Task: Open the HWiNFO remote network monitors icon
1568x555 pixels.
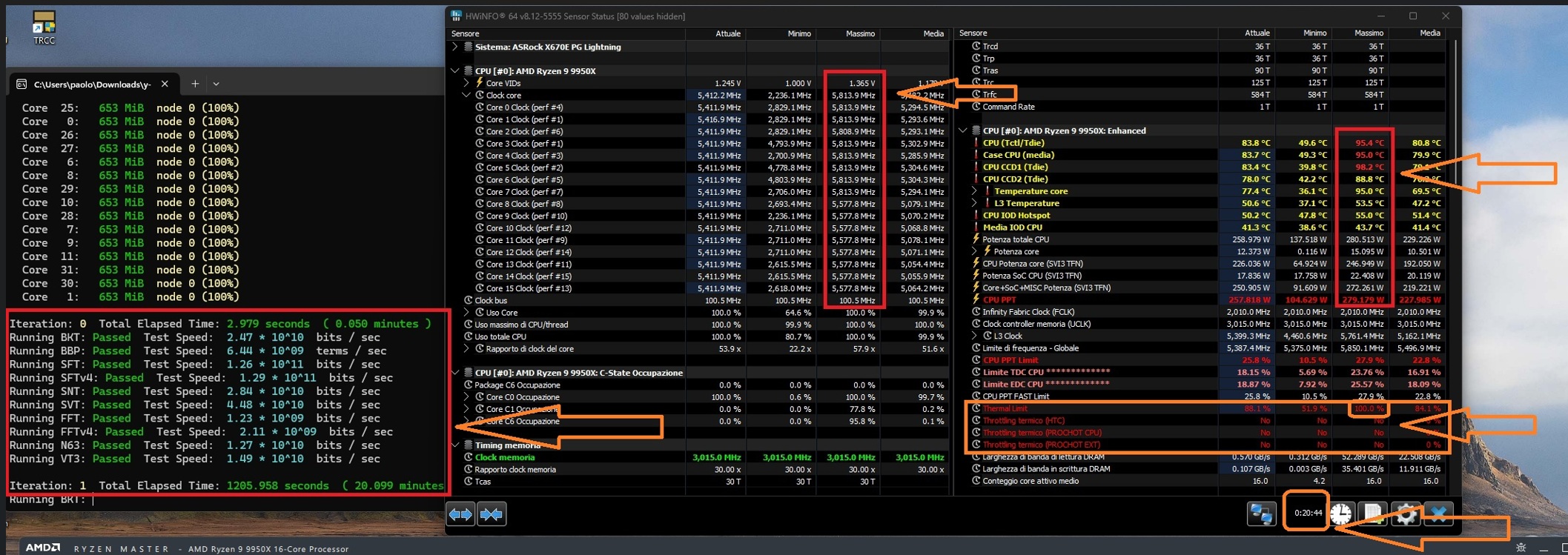Action: click(x=1261, y=514)
